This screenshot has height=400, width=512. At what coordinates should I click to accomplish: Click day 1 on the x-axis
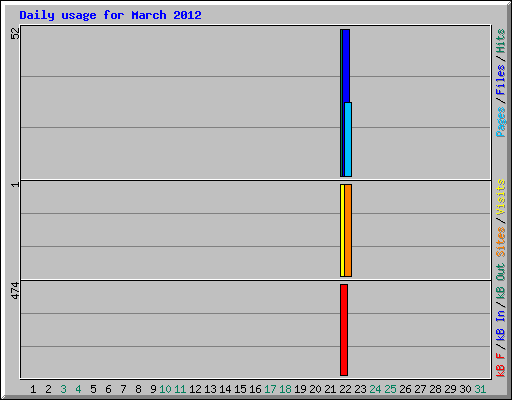tap(33, 389)
